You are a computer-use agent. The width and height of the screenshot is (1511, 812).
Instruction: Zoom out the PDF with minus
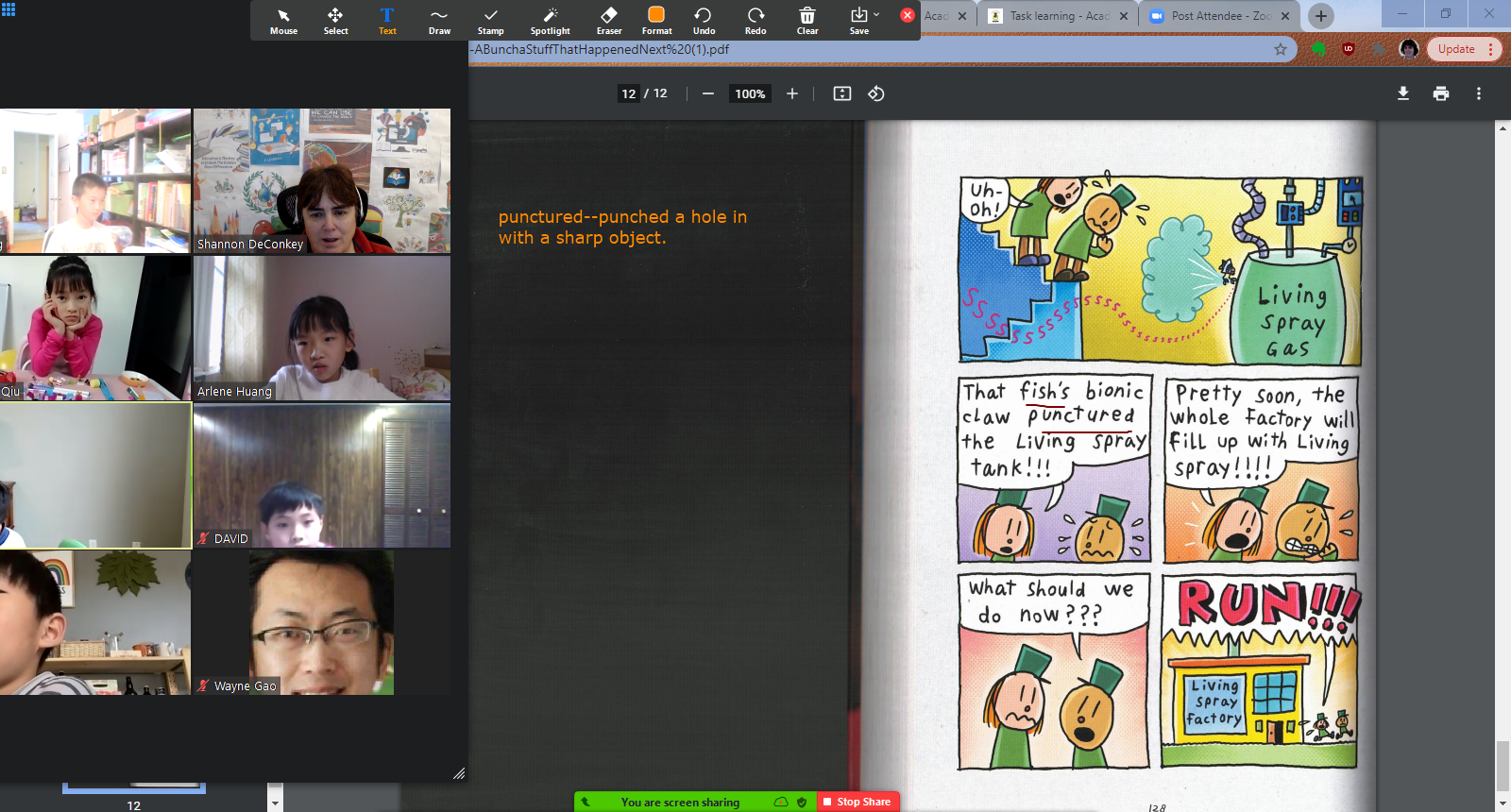(707, 93)
